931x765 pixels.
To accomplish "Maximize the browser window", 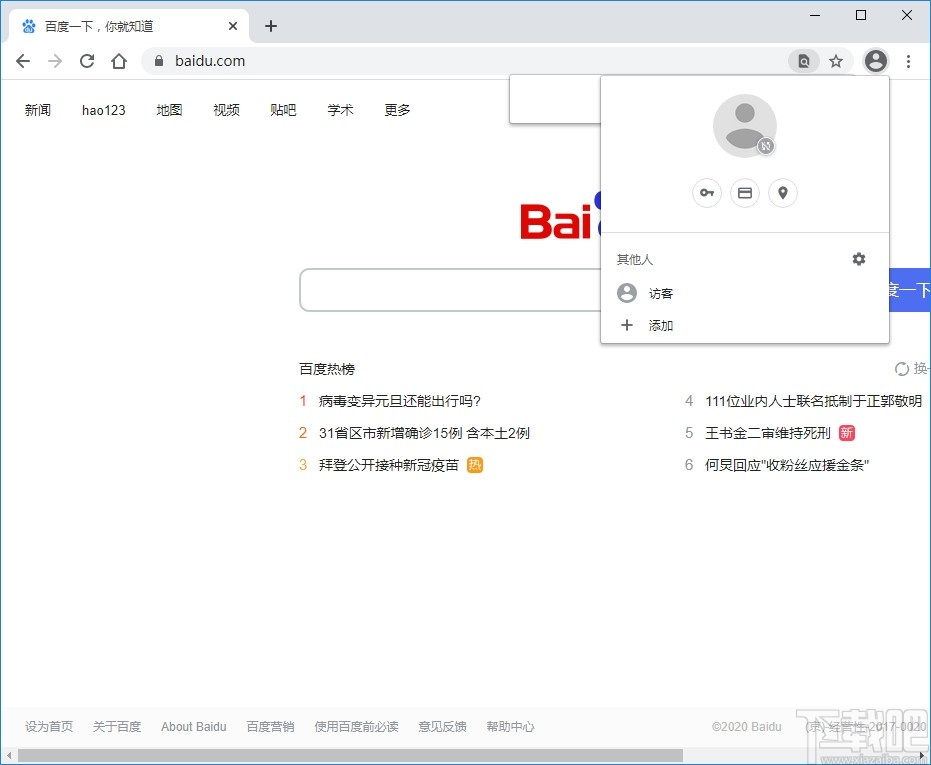I will click(x=861, y=15).
